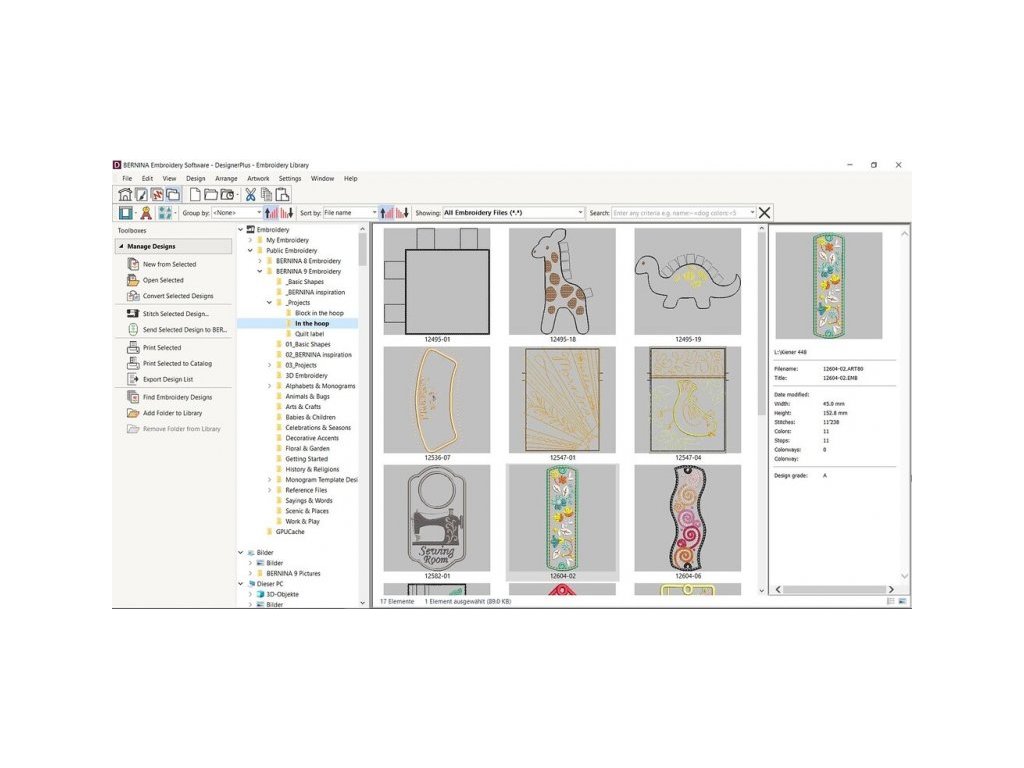Toggle ascending order beside Sort by
The height and width of the screenshot is (768, 1024).
point(386,213)
